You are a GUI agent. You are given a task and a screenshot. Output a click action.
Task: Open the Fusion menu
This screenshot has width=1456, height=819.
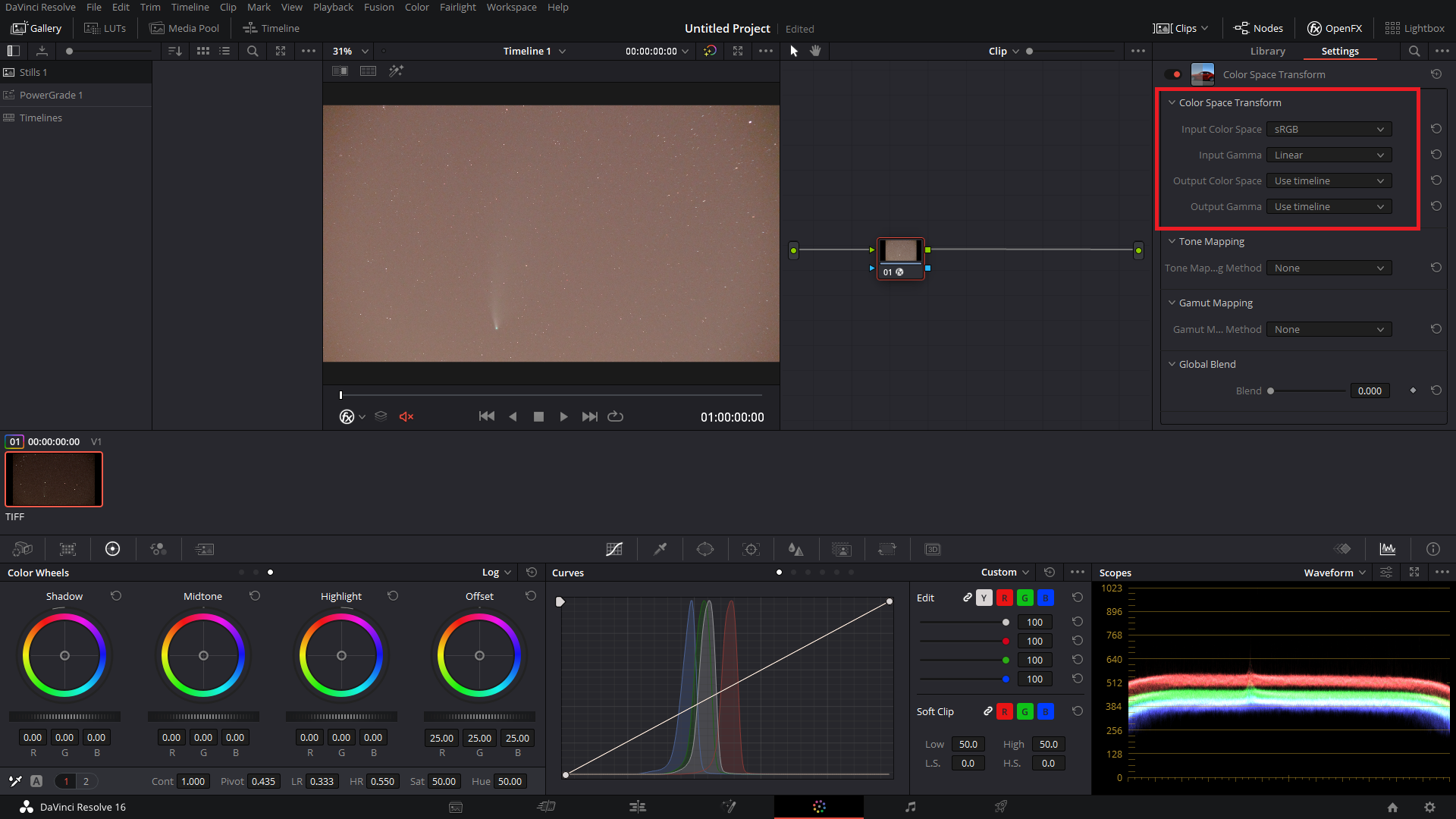378,7
